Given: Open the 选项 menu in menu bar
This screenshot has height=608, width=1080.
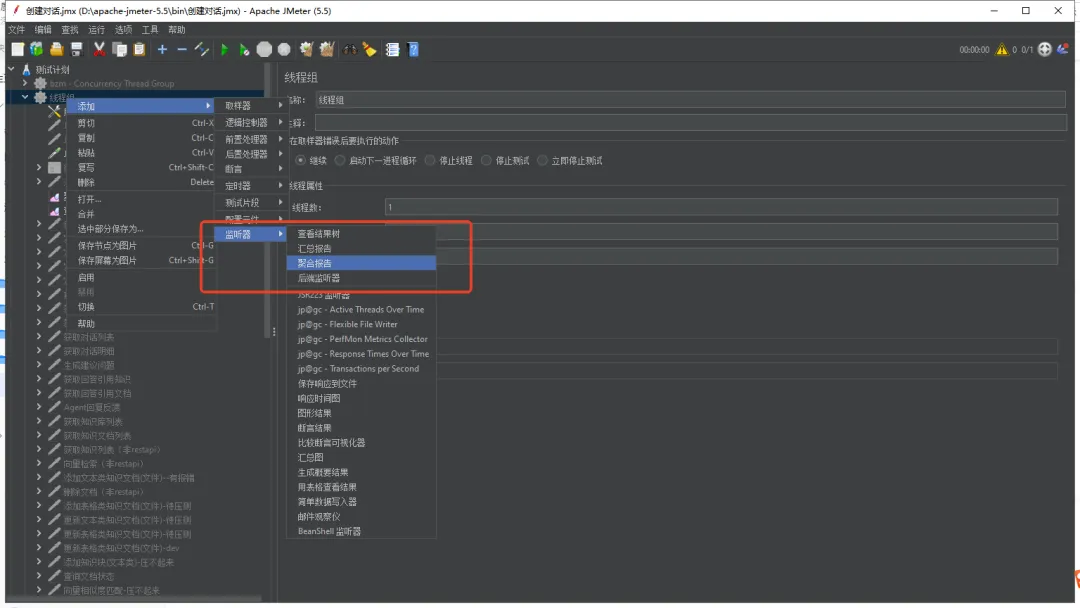Looking at the screenshot, I should coord(123,30).
